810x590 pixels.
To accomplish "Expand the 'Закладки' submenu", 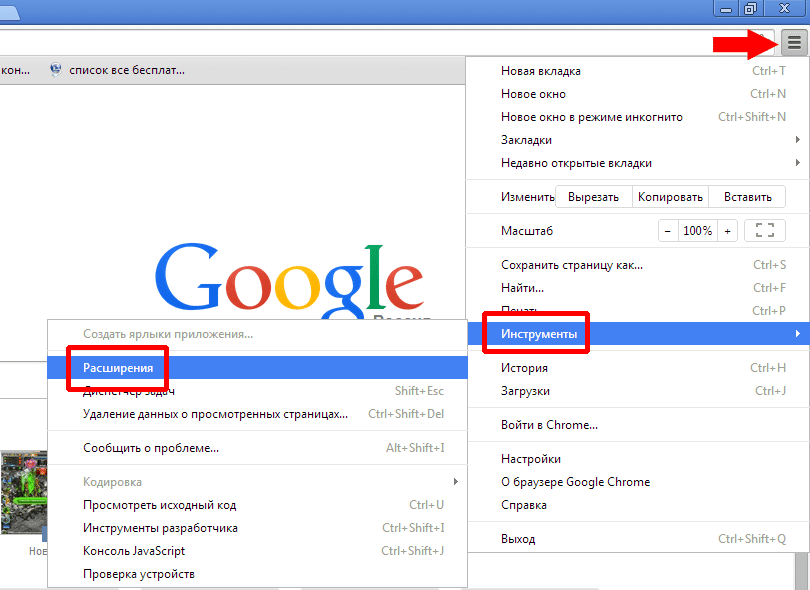I will pos(638,140).
